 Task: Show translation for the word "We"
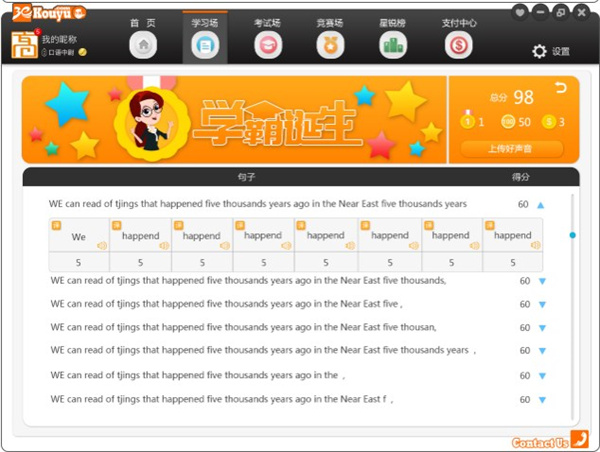tap(56, 225)
